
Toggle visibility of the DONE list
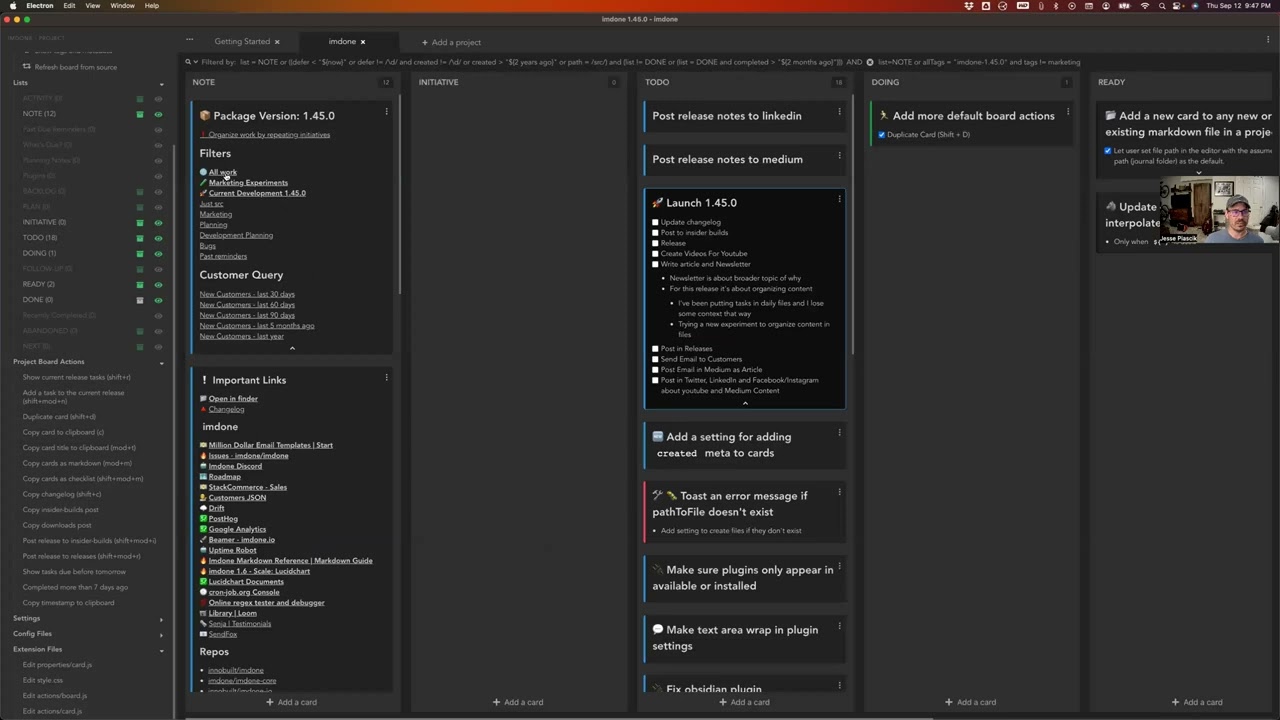pos(158,300)
